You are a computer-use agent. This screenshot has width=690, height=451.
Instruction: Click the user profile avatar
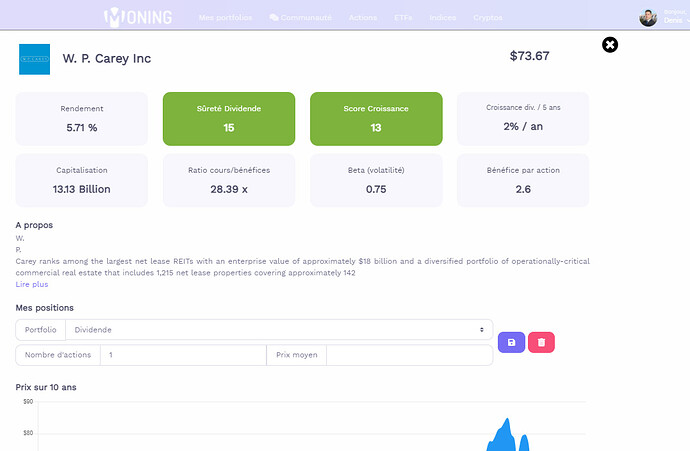tap(648, 18)
